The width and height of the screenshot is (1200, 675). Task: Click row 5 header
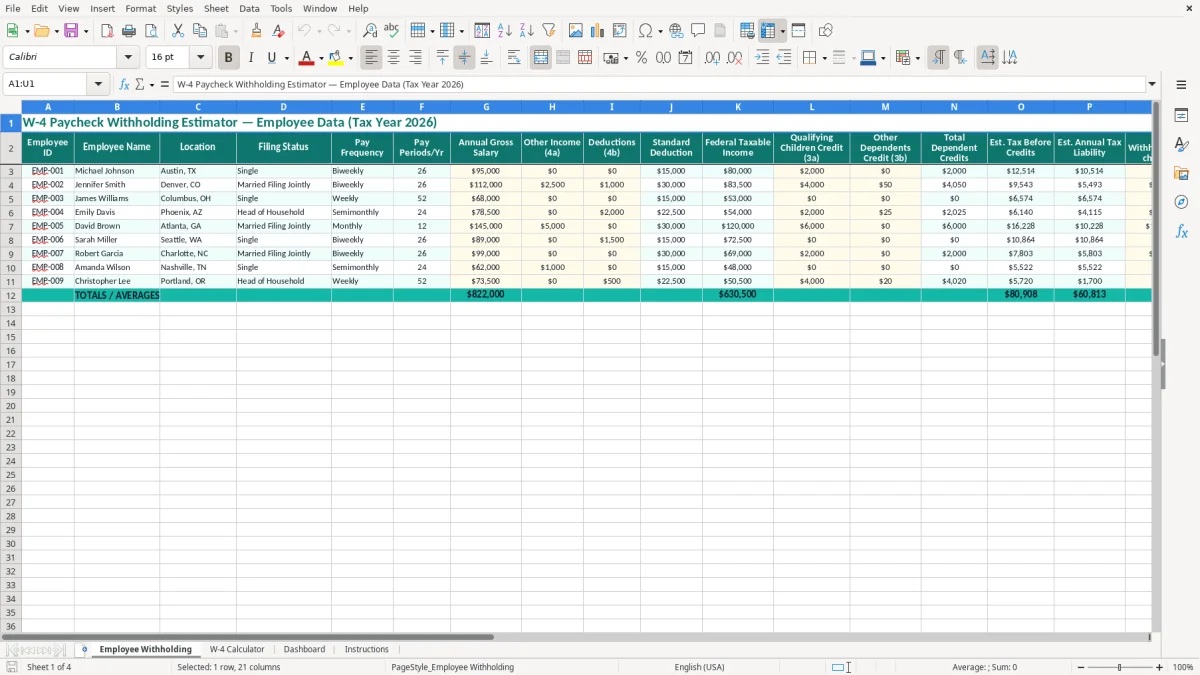(11, 199)
